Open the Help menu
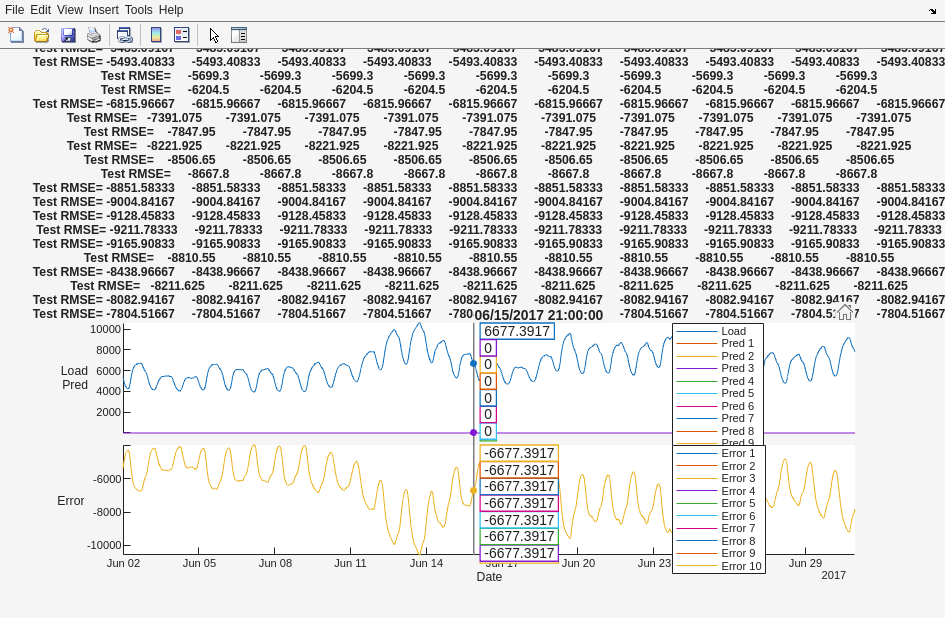The width and height of the screenshot is (945, 618). 171,10
